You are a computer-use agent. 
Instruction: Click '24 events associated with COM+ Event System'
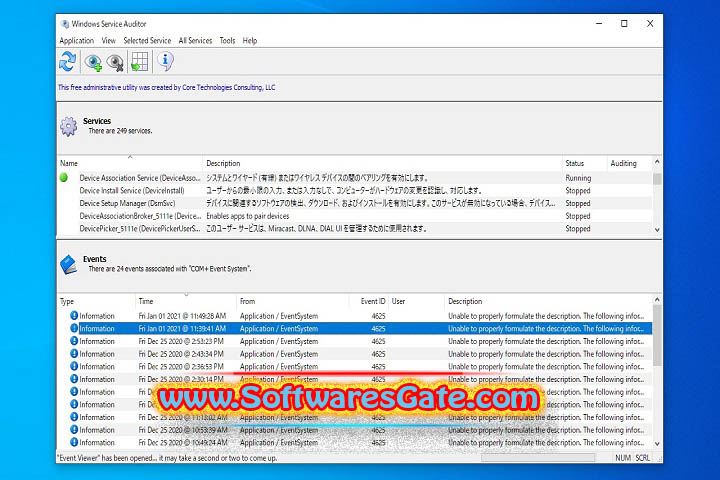(x=169, y=269)
